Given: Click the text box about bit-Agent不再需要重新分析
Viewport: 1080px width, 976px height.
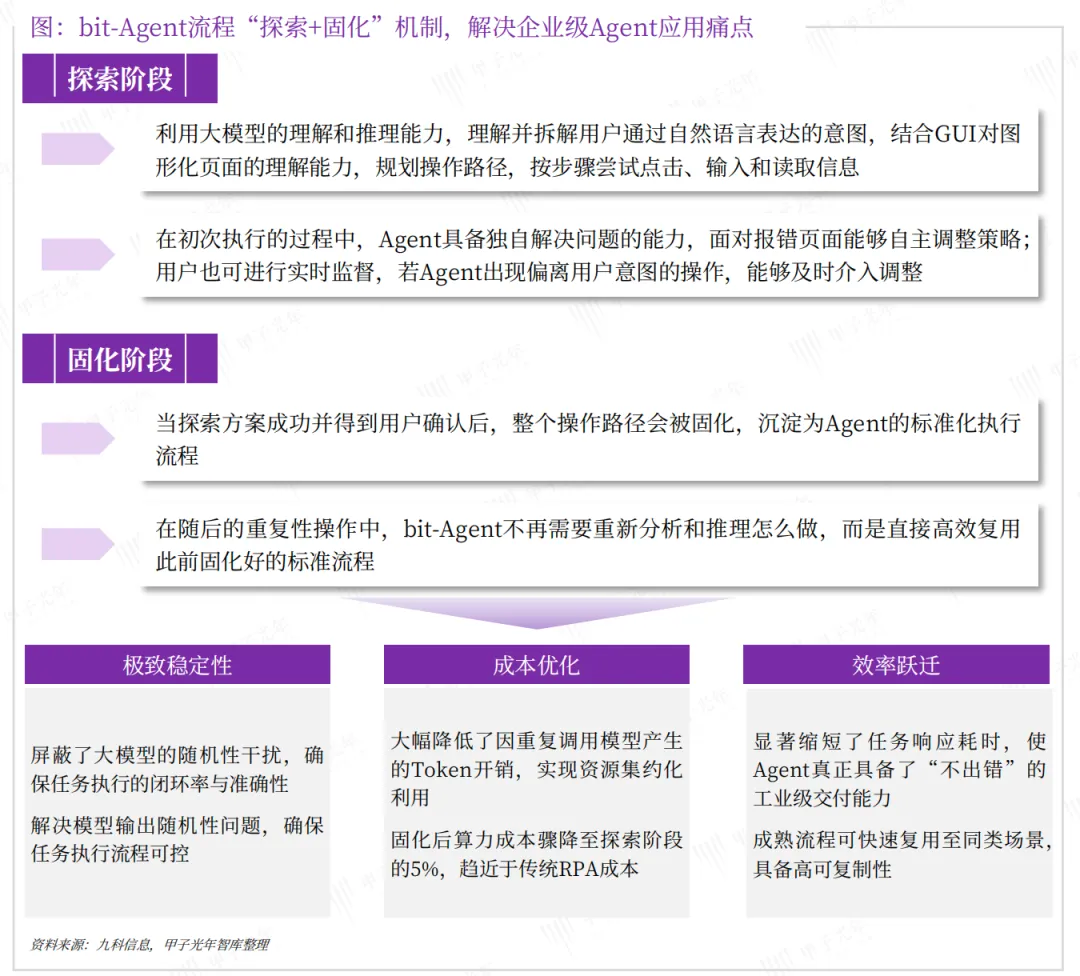Looking at the screenshot, I should (590, 545).
